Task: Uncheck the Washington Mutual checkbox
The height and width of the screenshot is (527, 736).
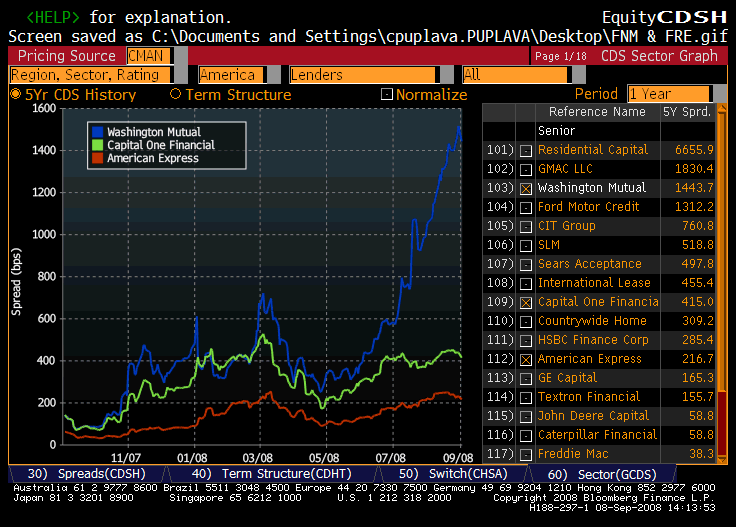Action: 526,188
